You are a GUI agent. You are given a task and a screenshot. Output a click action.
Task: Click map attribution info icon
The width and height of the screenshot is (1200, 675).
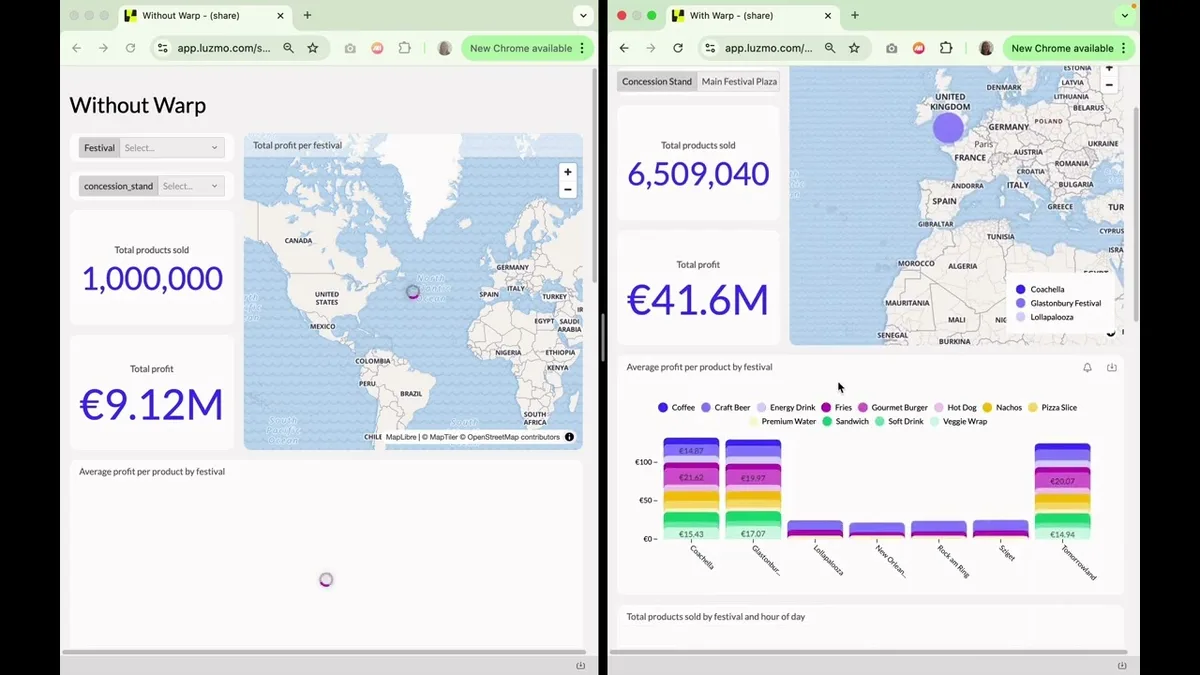tap(569, 437)
